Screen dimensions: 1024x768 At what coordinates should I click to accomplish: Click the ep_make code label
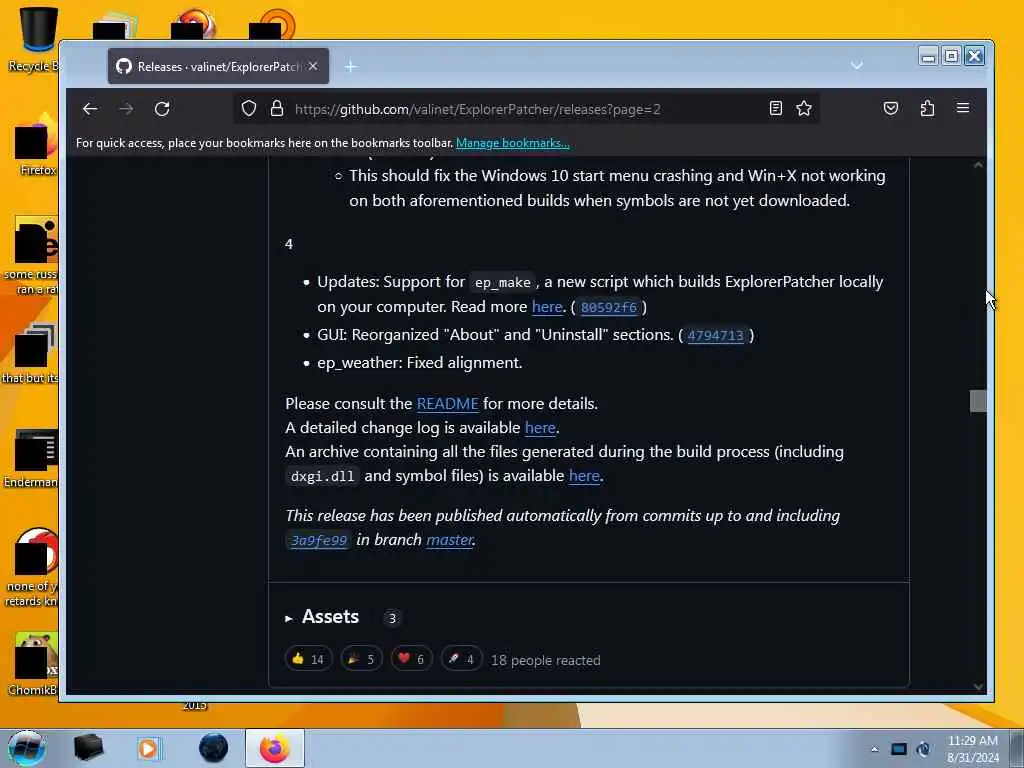502,283
